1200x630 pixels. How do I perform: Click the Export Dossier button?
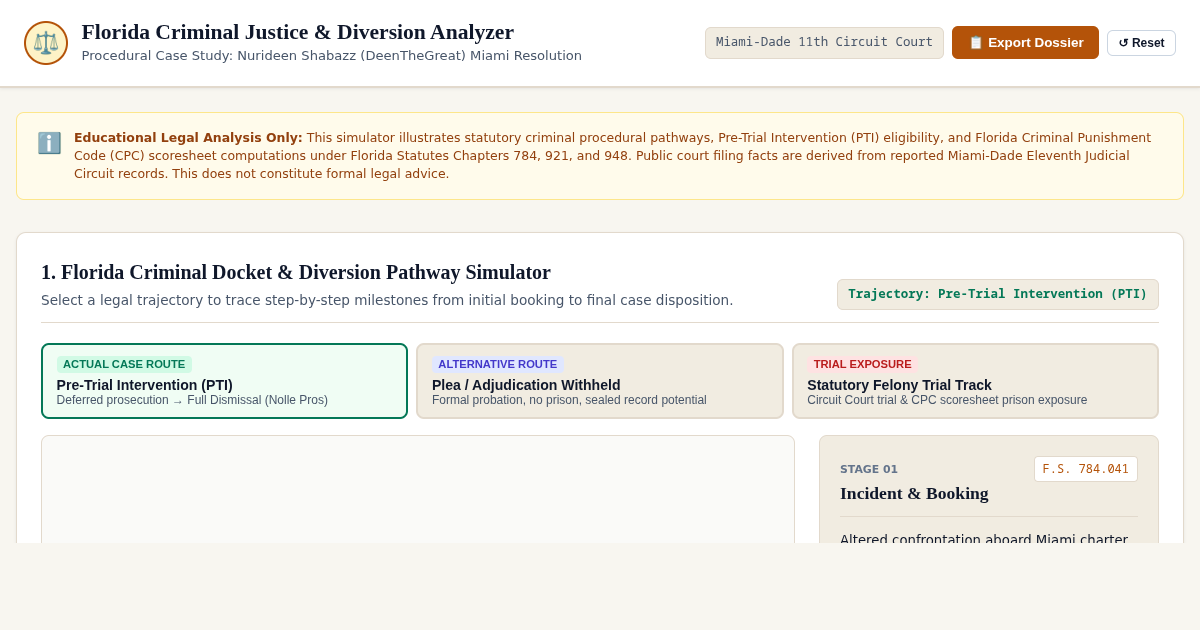click(x=1025, y=42)
